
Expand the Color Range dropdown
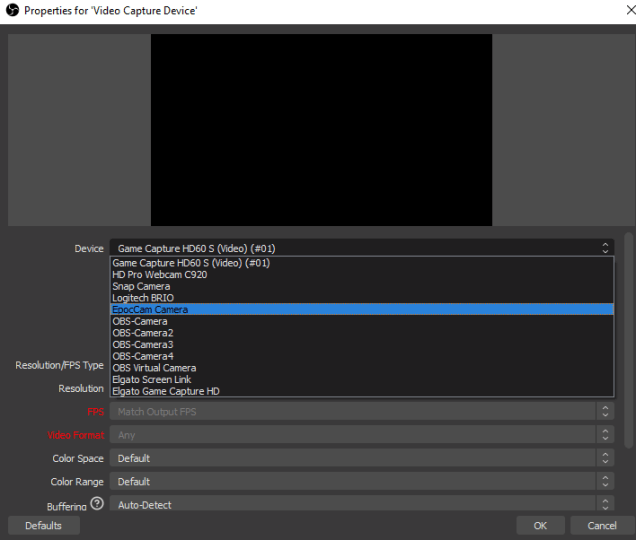(x=361, y=482)
